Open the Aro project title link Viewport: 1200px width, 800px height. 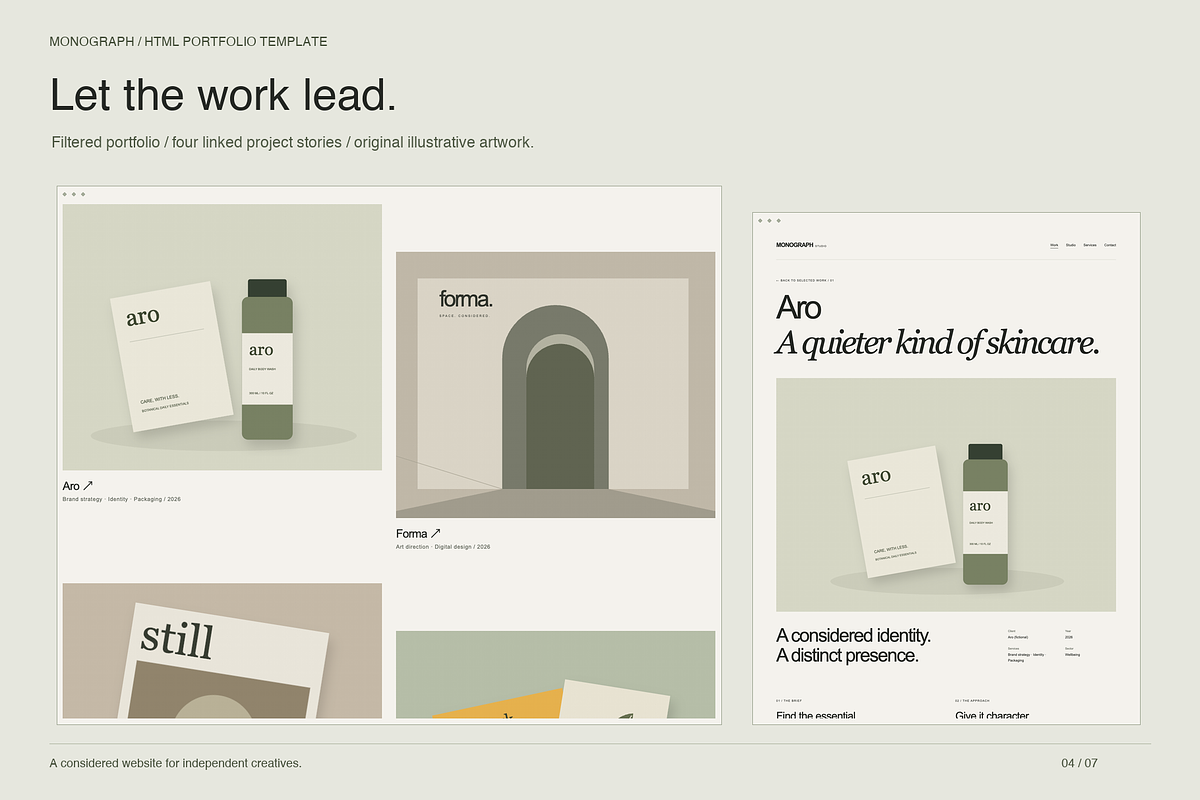71,486
